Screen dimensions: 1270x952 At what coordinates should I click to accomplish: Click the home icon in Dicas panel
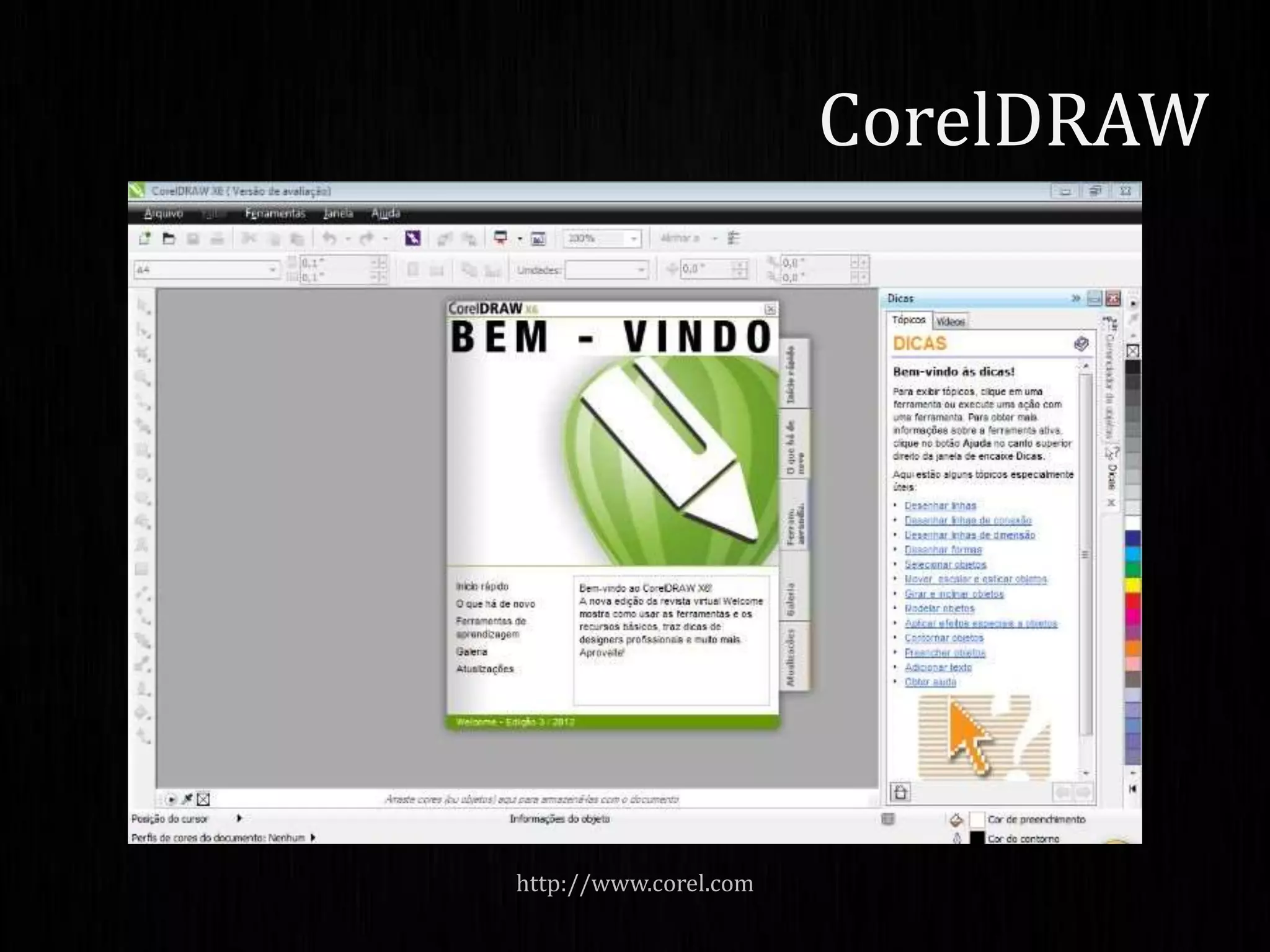(x=900, y=792)
